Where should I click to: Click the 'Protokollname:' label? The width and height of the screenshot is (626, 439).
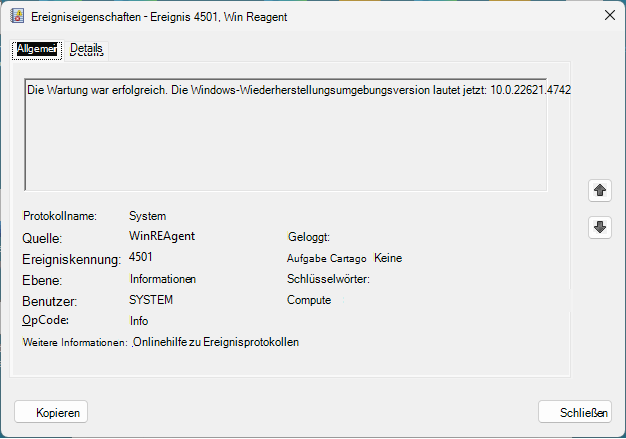[x=60, y=216]
